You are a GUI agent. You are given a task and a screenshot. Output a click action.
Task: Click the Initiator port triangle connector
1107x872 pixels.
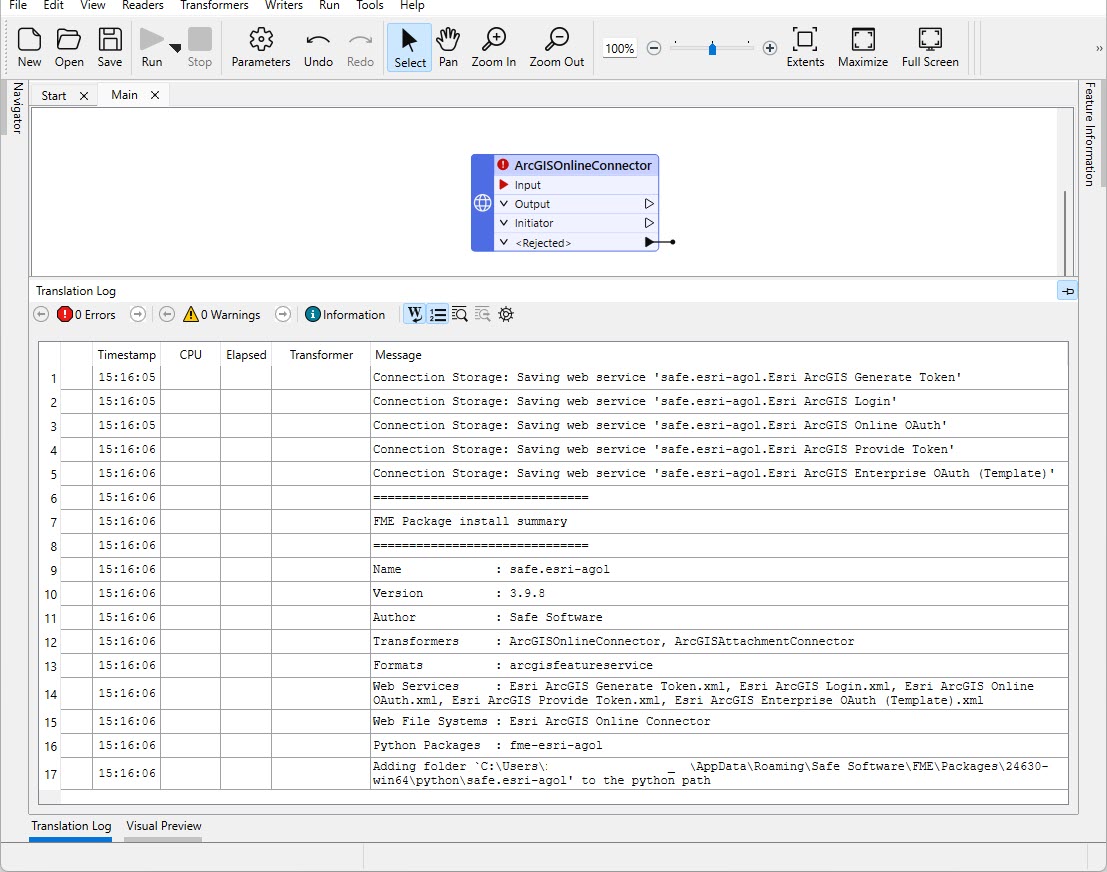coord(650,222)
